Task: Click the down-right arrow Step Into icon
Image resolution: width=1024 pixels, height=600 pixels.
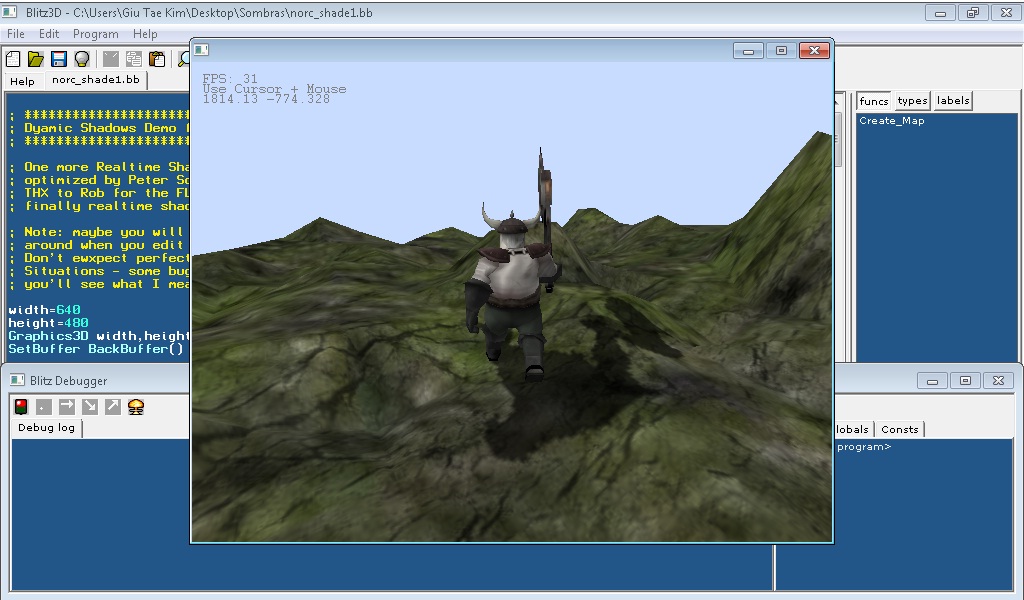Action: click(x=90, y=407)
